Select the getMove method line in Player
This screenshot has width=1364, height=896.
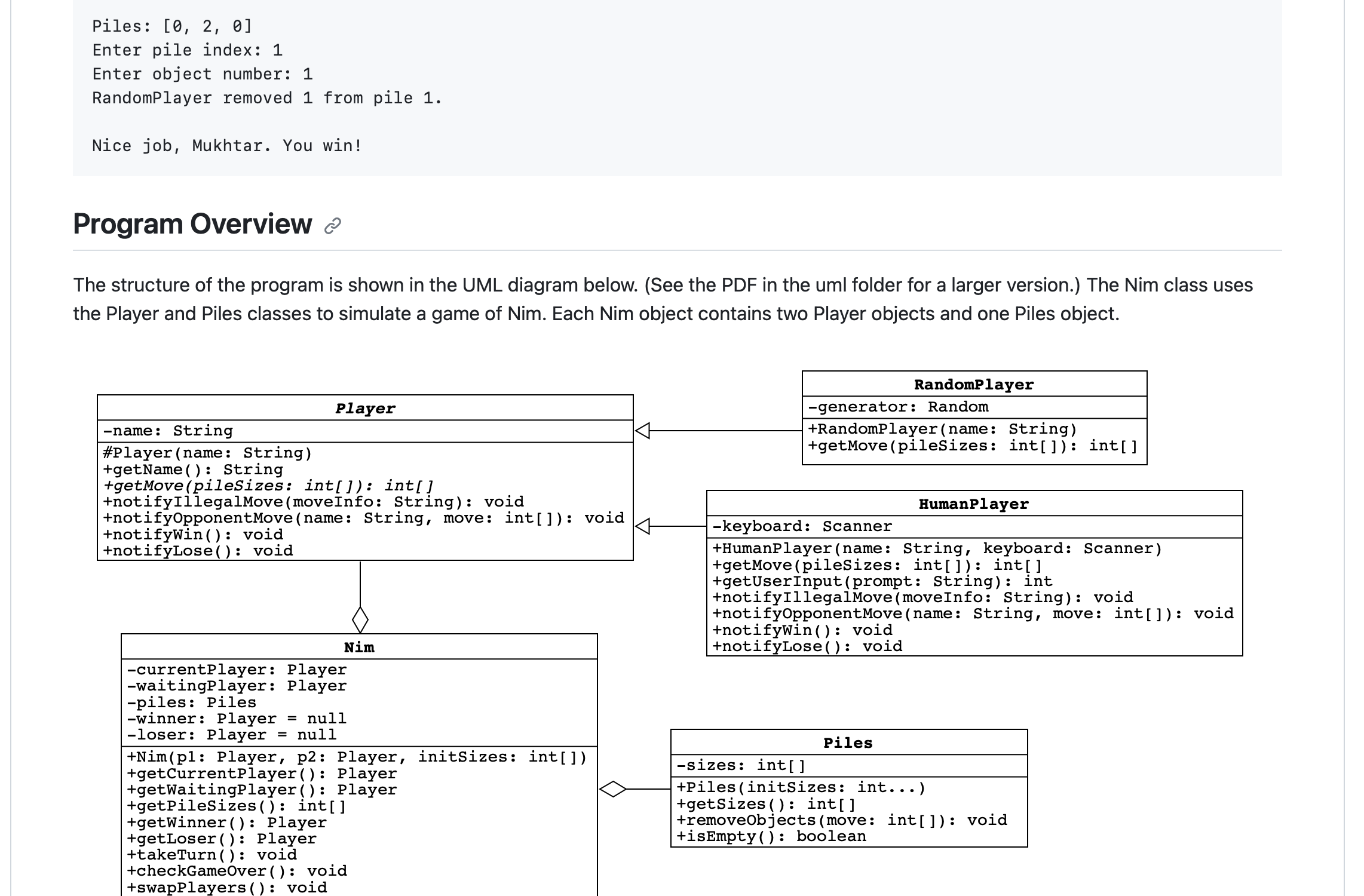[x=269, y=486]
